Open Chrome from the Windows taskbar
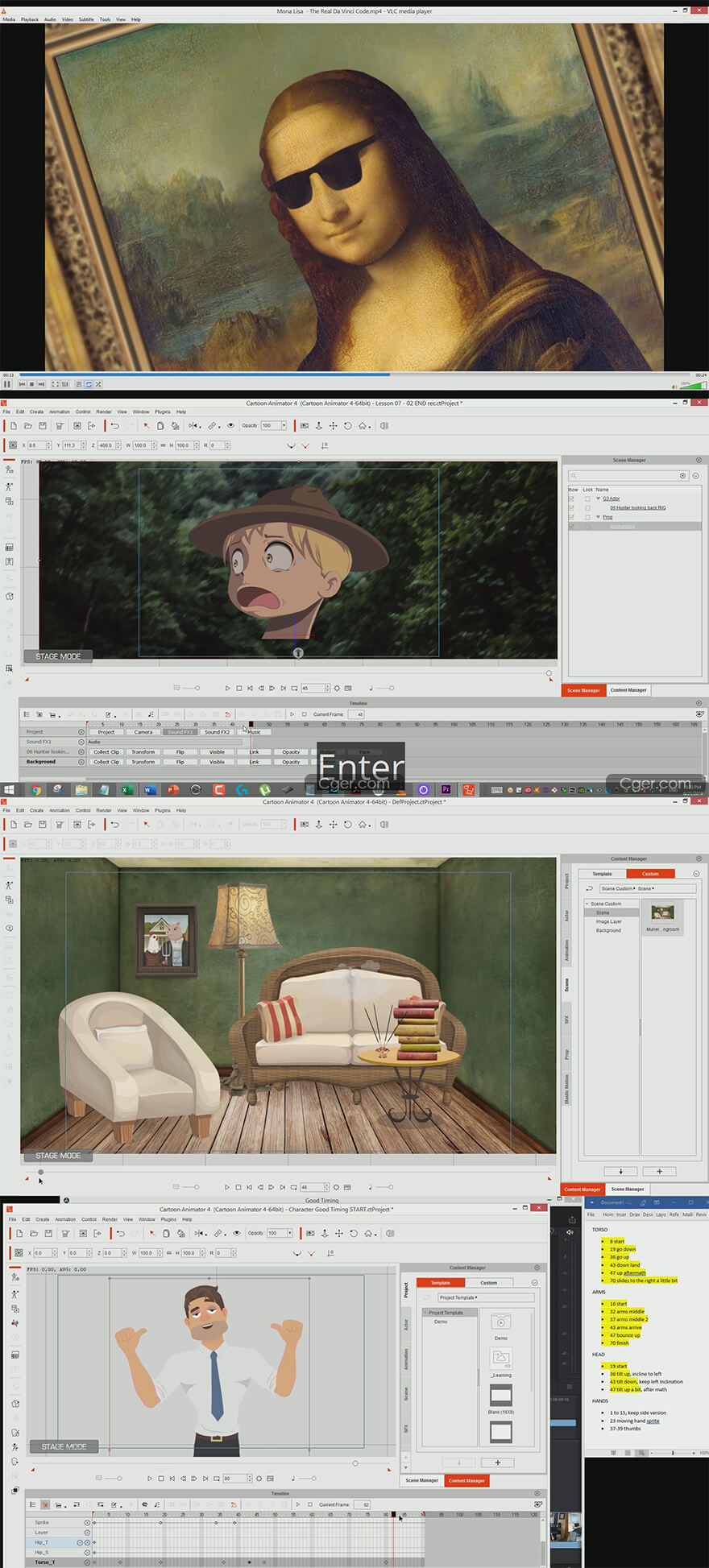The image size is (709, 1568). click(35, 790)
